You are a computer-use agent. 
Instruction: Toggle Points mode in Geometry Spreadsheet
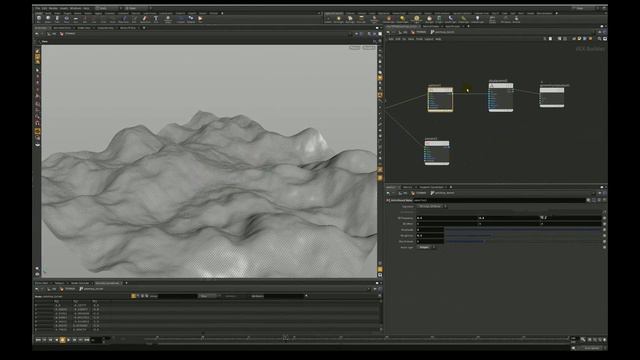tap(133, 296)
